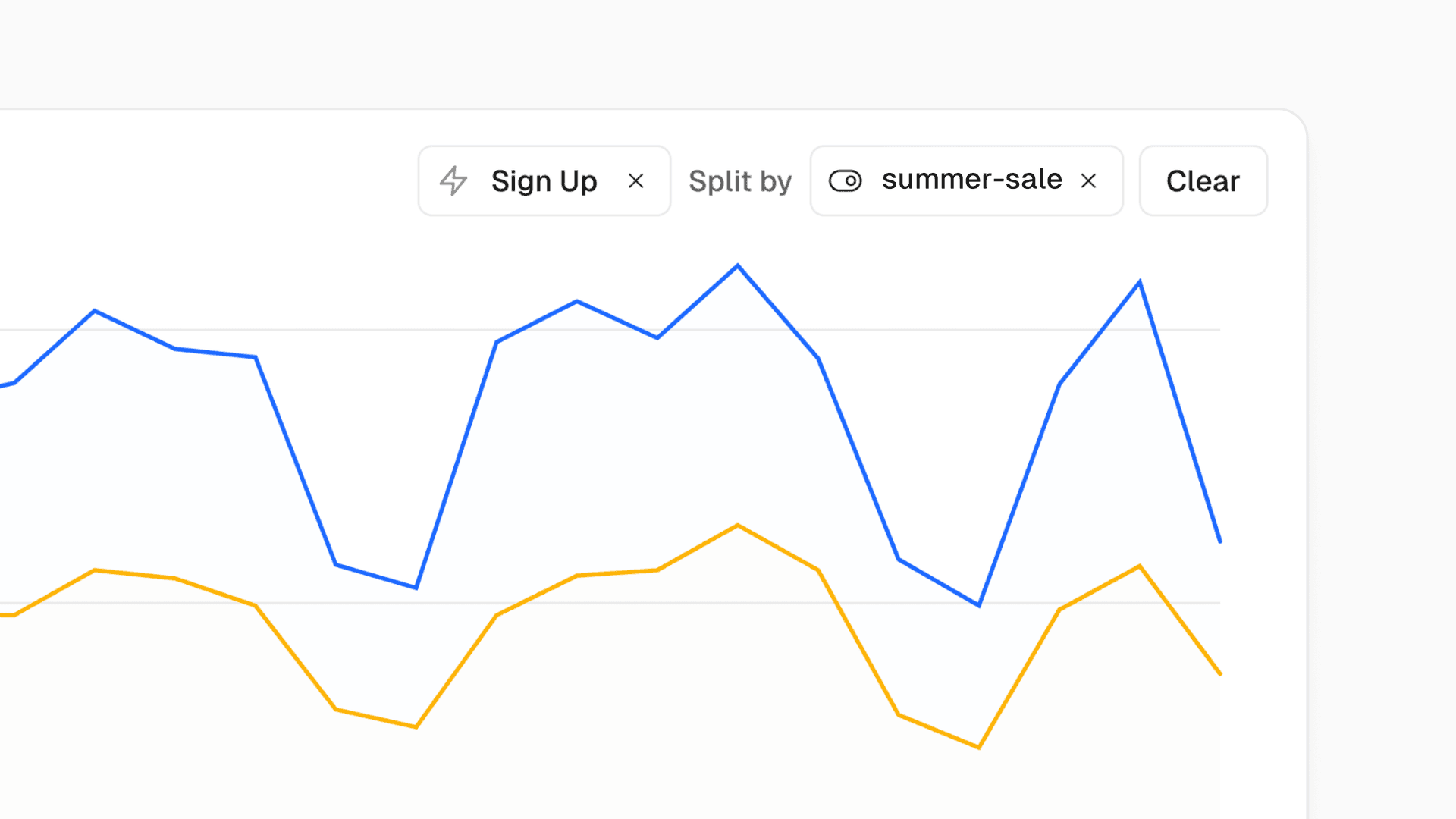Viewport: 1456px width, 819px height.
Task: Click the orange line's rightmost end point
Action: pos(1219,673)
